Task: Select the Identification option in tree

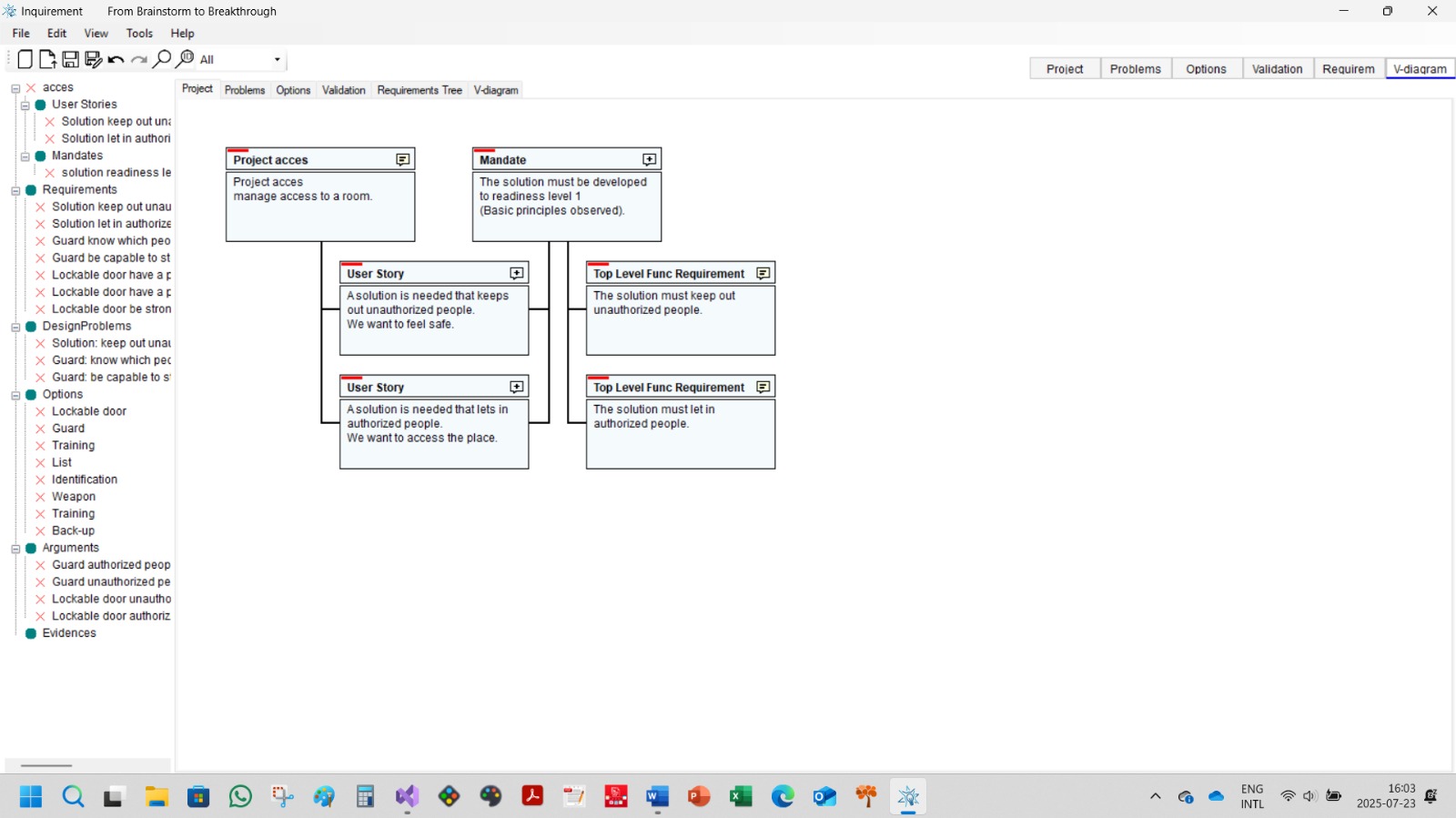Action: coord(85,480)
